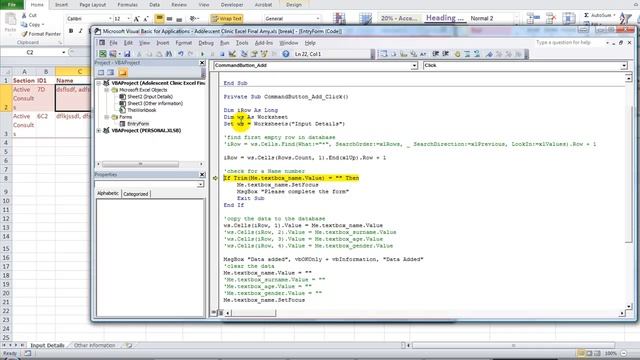Switch code pane to Full Module View button
Screen dimensions: 640x360
tap(220, 313)
